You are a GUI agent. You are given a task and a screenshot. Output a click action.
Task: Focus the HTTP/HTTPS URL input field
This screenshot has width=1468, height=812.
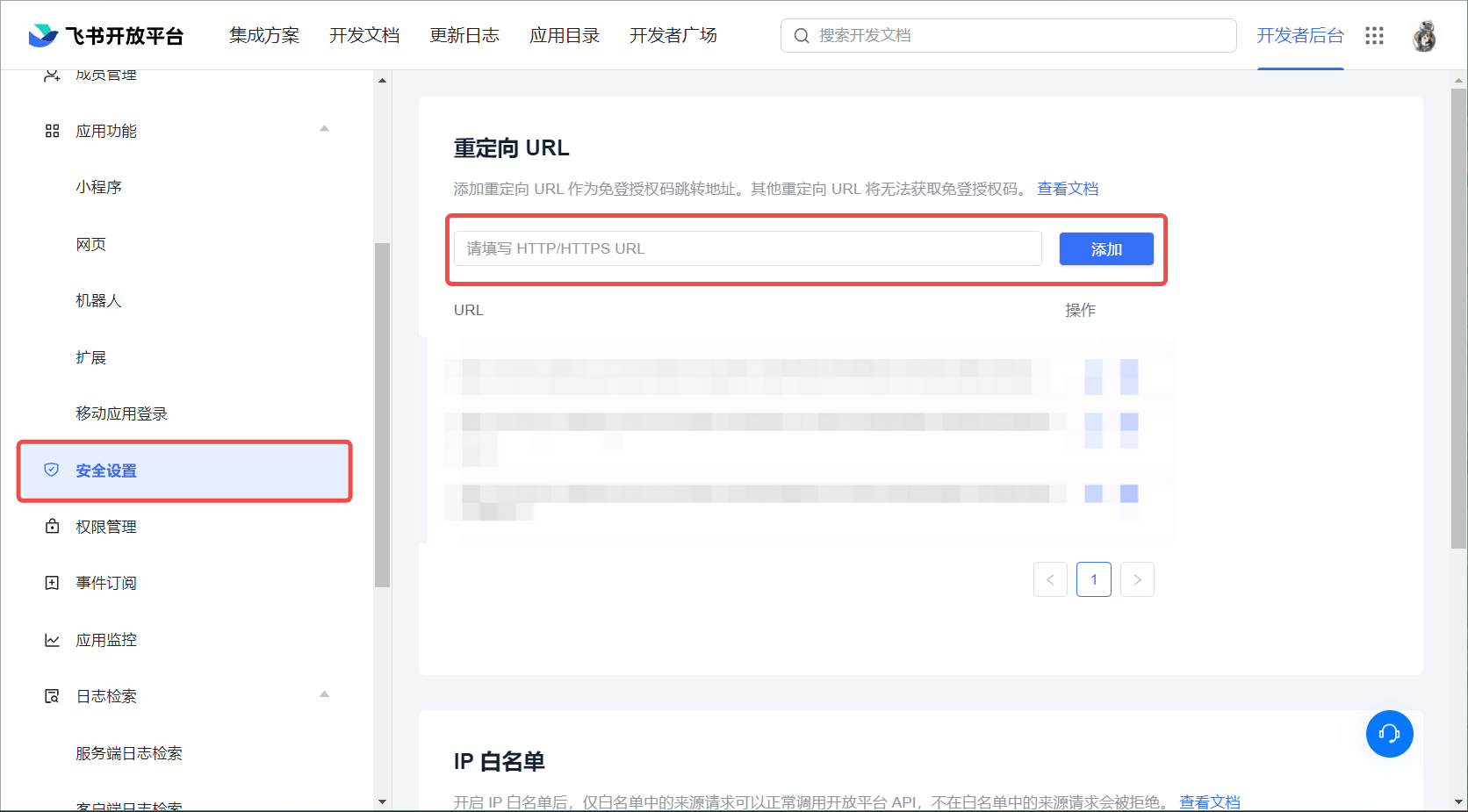point(747,248)
